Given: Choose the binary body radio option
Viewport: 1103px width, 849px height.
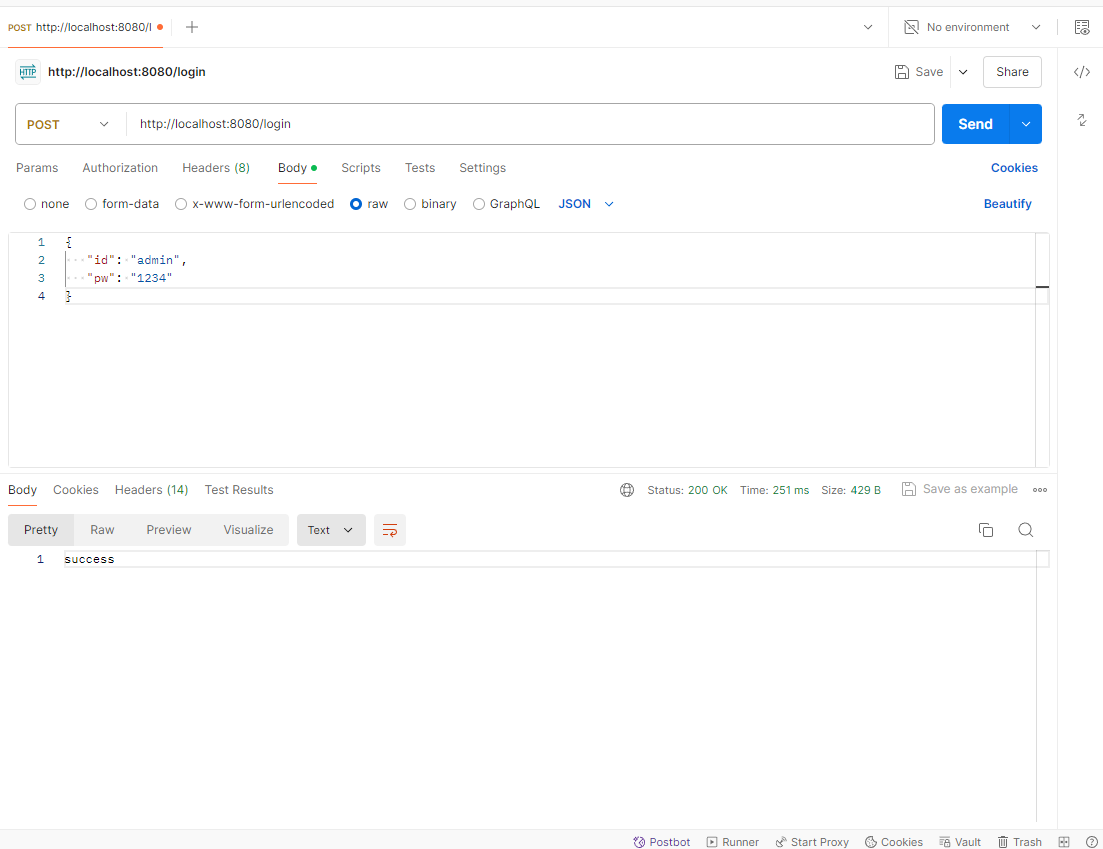Looking at the screenshot, I should (x=409, y=204).
